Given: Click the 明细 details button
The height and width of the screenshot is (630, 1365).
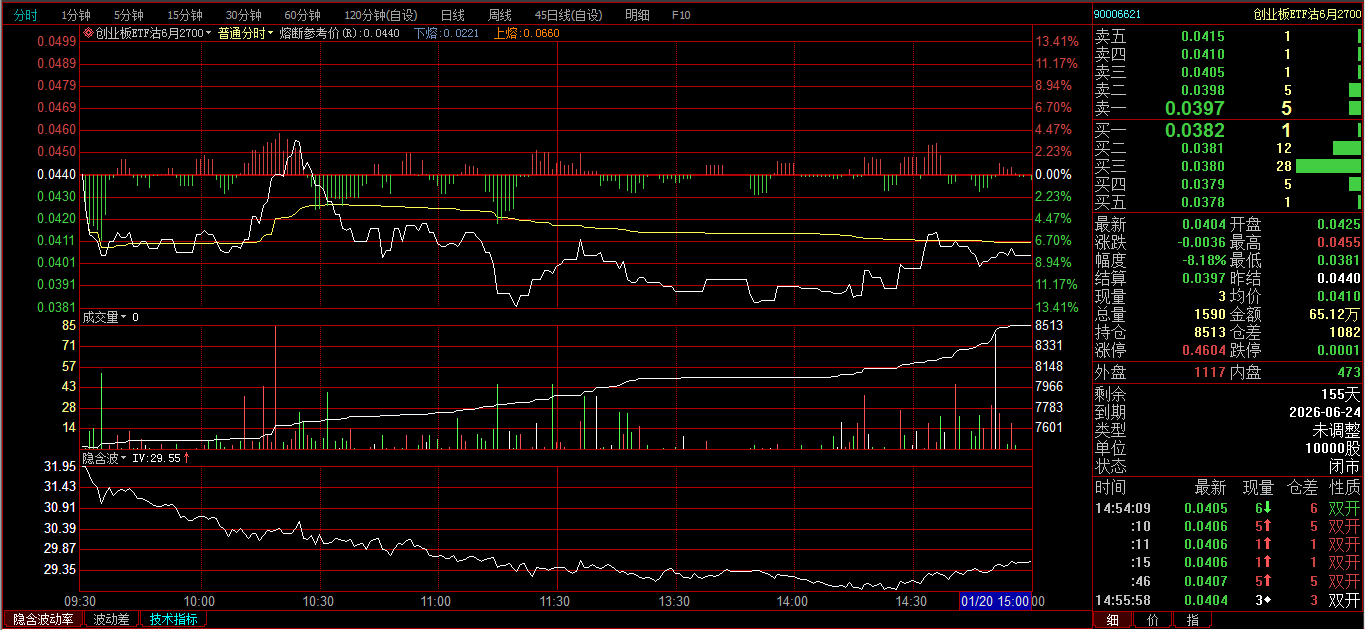Looking at the screenshot, I should [x=636, y=15].
